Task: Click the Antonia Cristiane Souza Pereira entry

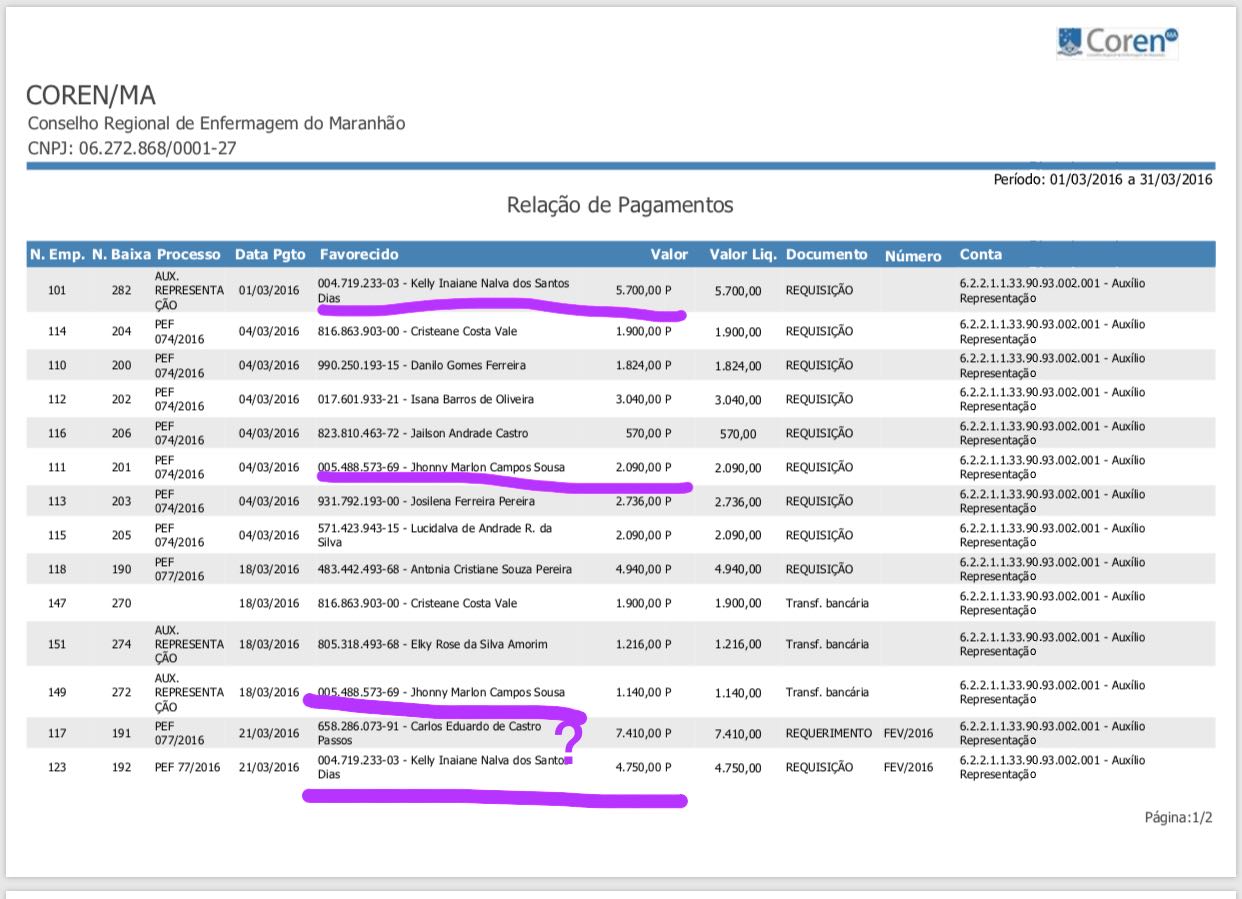Action: (x=444, y=569)
